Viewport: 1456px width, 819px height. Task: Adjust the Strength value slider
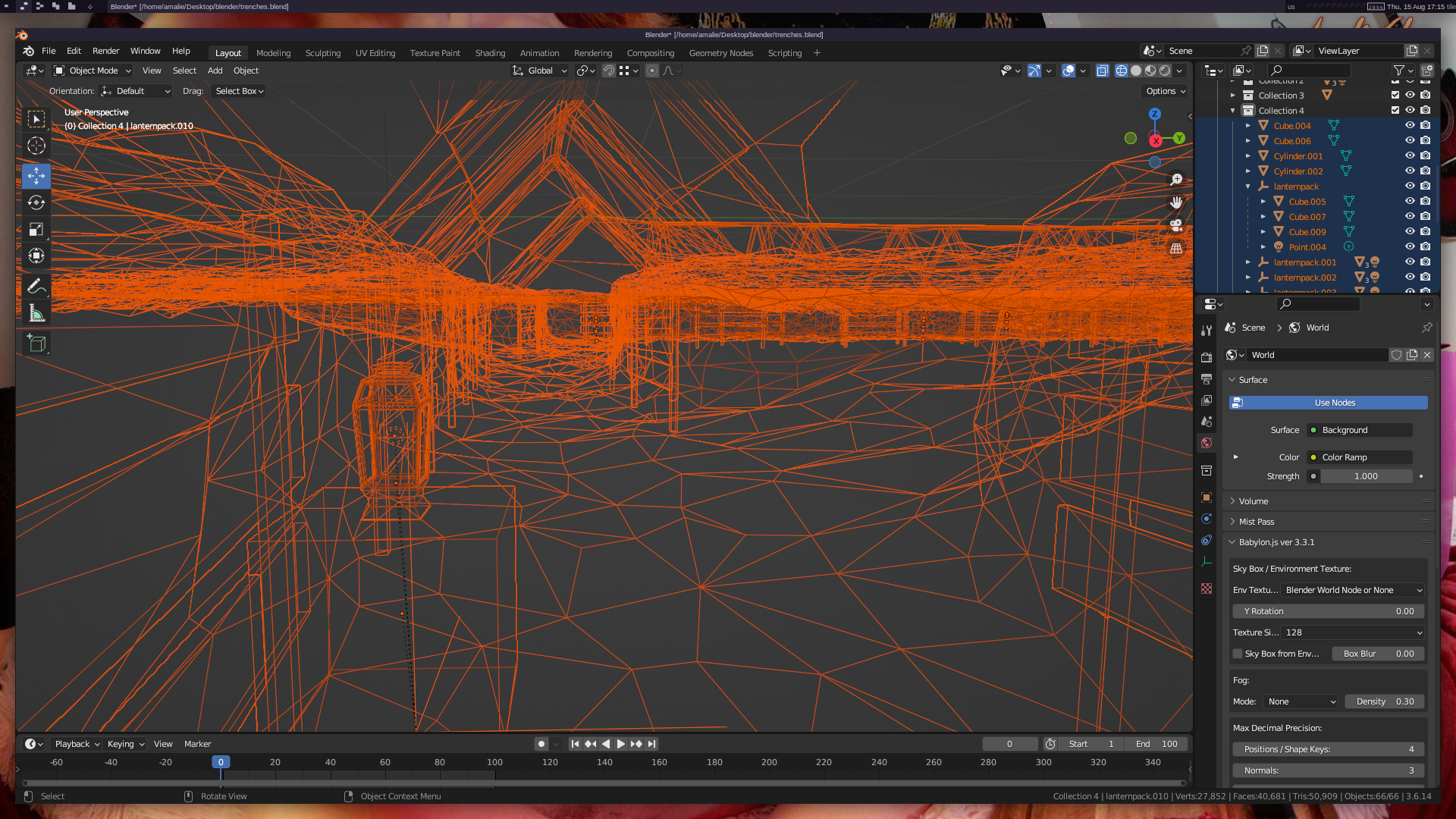pos(1365,476)
